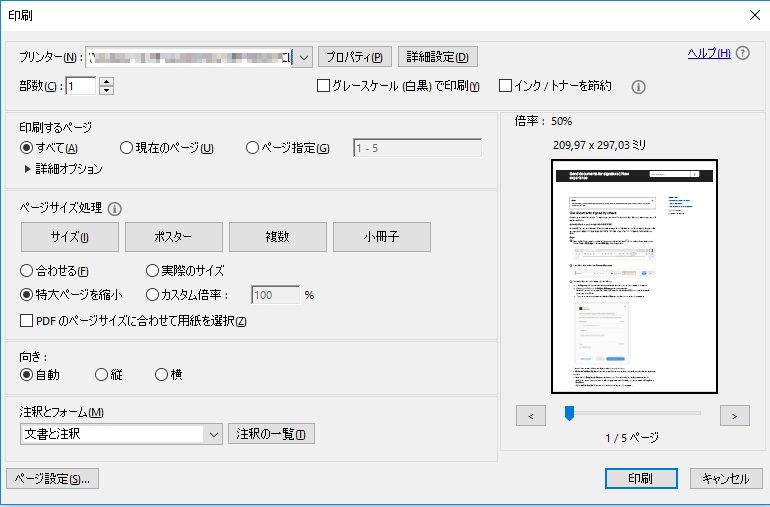Expand the 詳細オプション disclosure triangle
This screenshot has height=507, width=770.
[28, 169]
